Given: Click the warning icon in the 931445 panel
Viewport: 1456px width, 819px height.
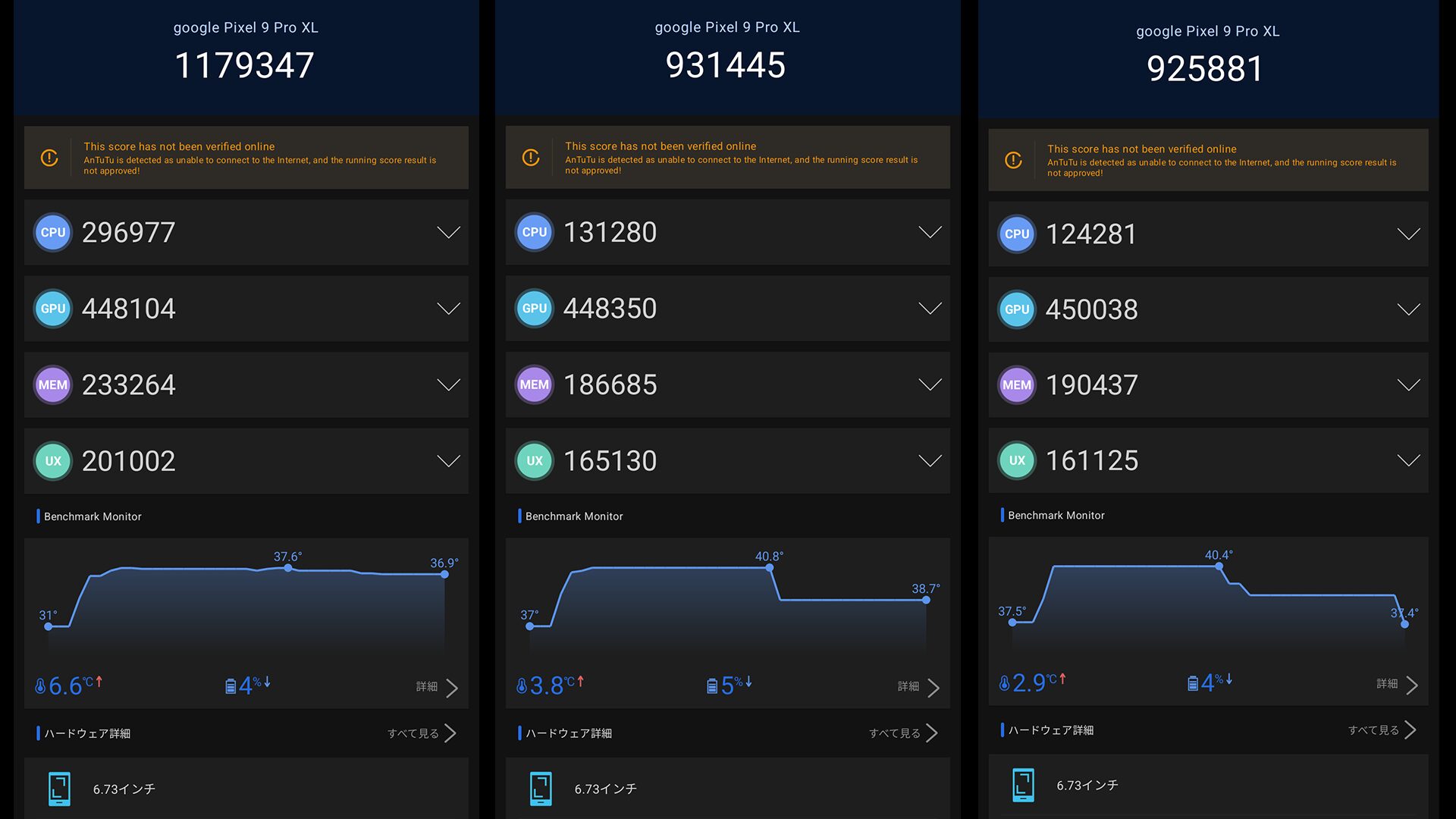Looking at the screenshot, I should 531,158.
